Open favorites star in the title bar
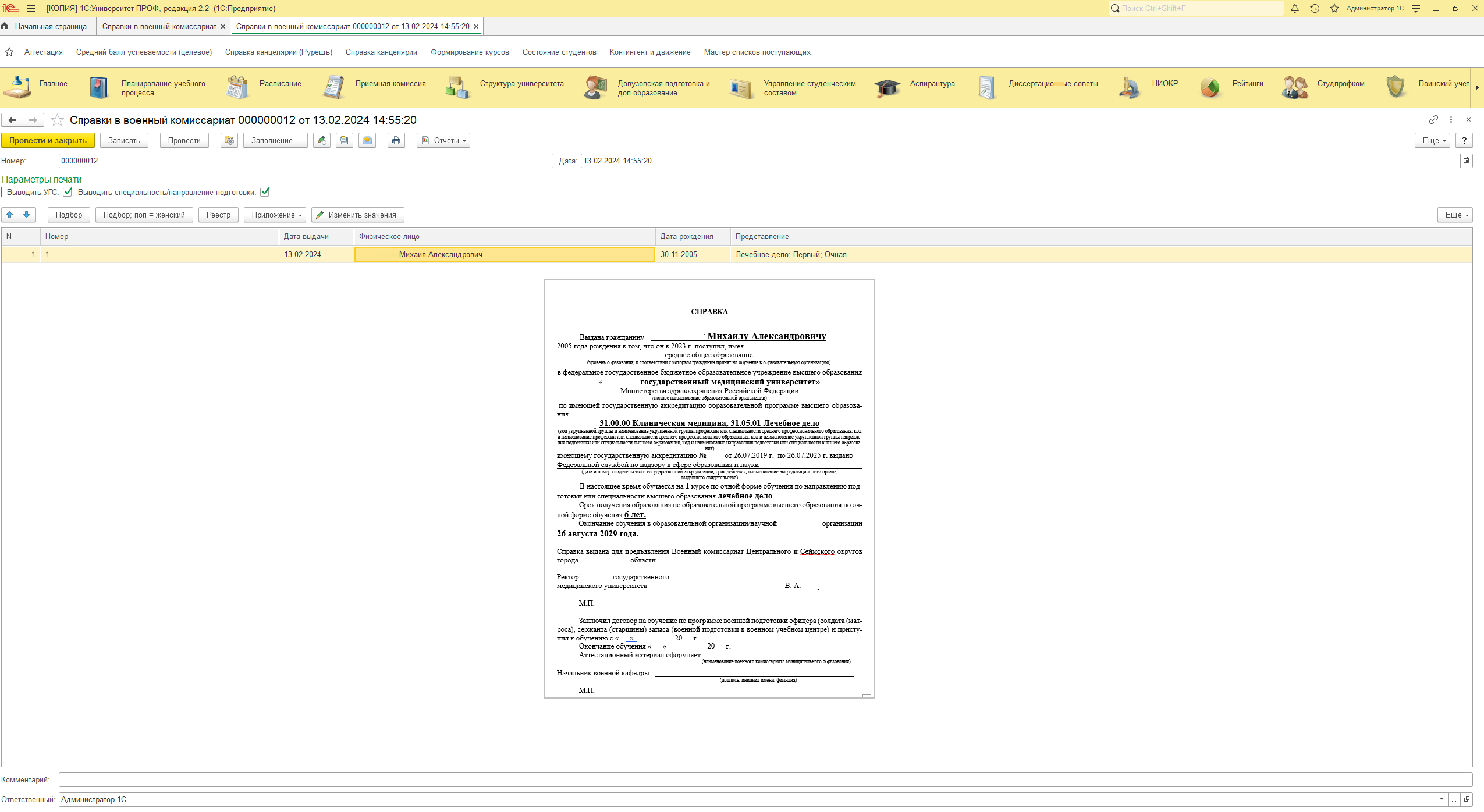1484x812 pixels. tap(1334, 8)
